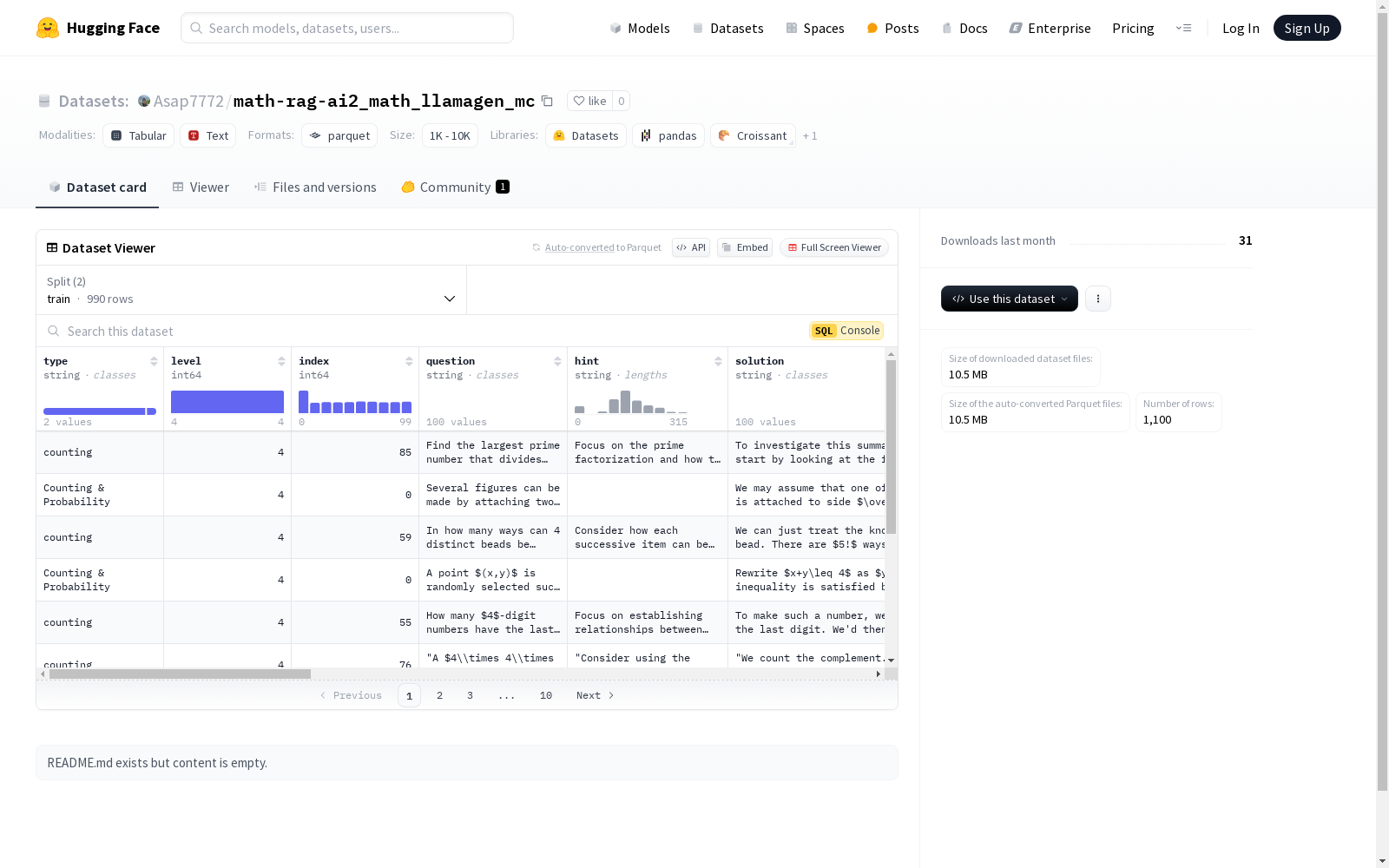Open the dataset more-options kebab menu
The image size is (1389, 868).
[x=1098, y=299]
